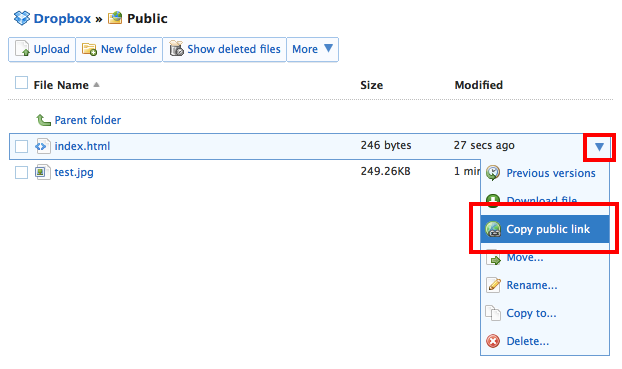This screenshot has width=622, height=369.
Task: Click the File Name column header
Action: (61, 85)
